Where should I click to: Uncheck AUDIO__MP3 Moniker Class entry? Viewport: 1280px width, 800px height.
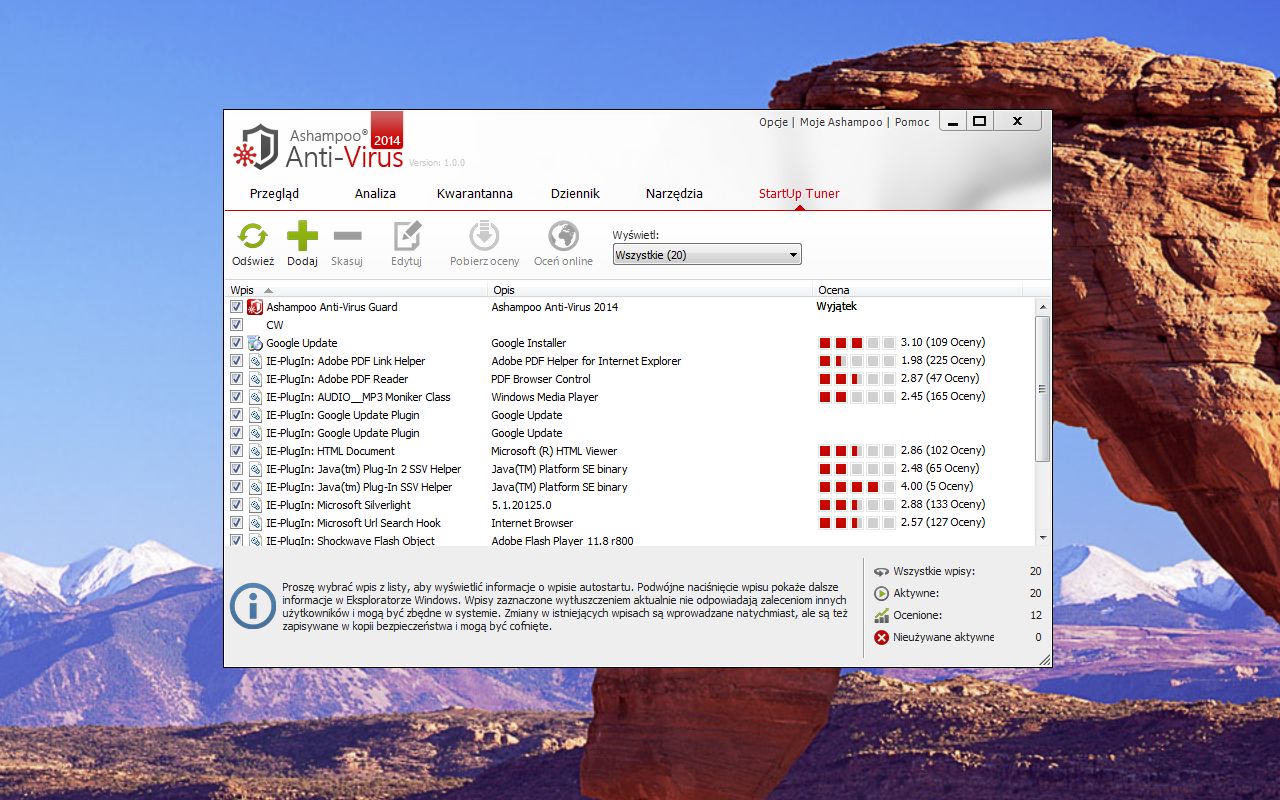coord(236,397)
